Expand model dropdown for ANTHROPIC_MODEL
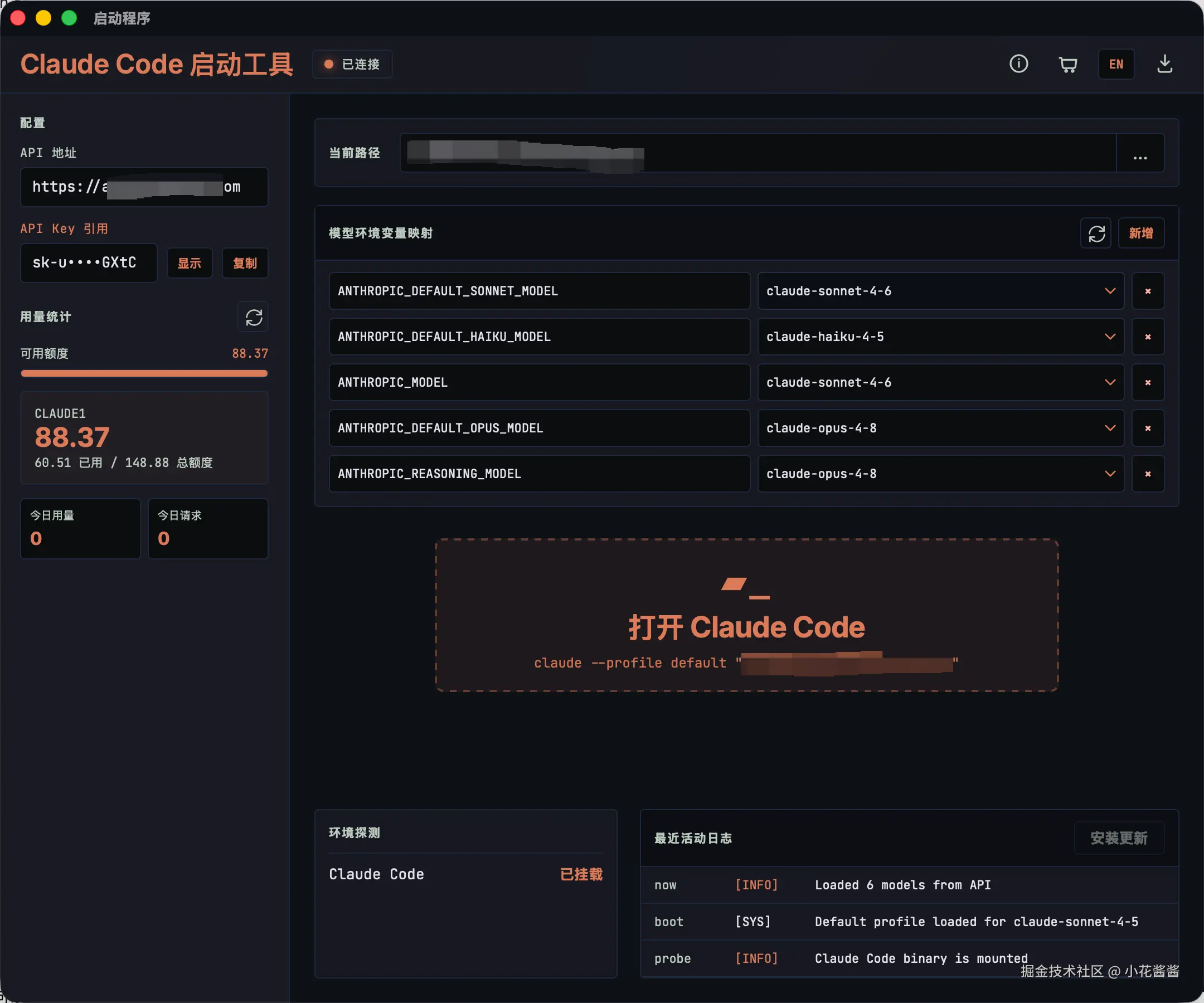Screen dimensions: 1204x1003 tap(941, 382)
